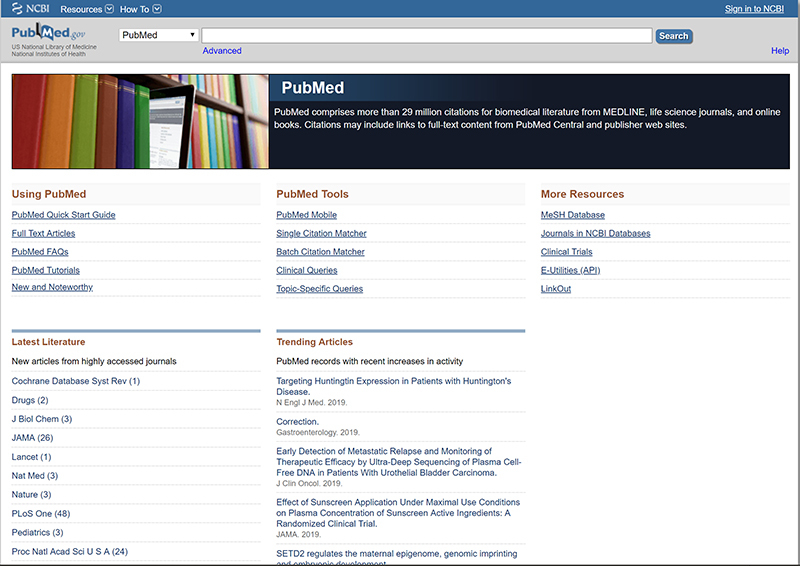Select Nat Med (3) journal
Viewport: 800px width, 566px height.
pos(35,475)
